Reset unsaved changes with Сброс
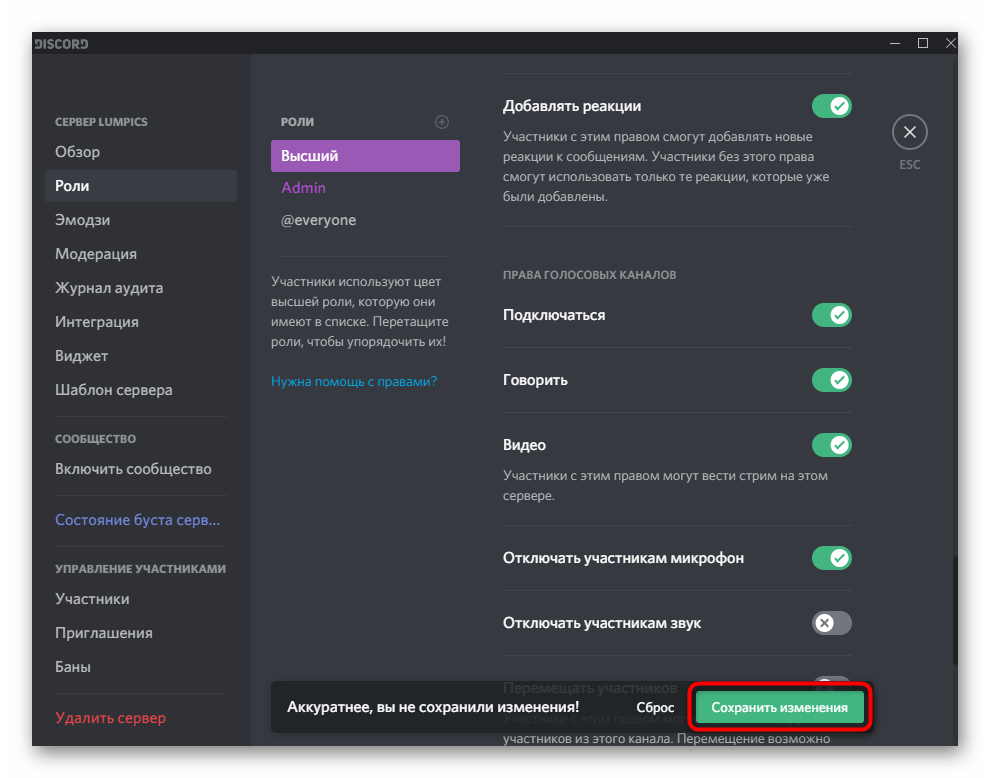 [x=655, y=707]
